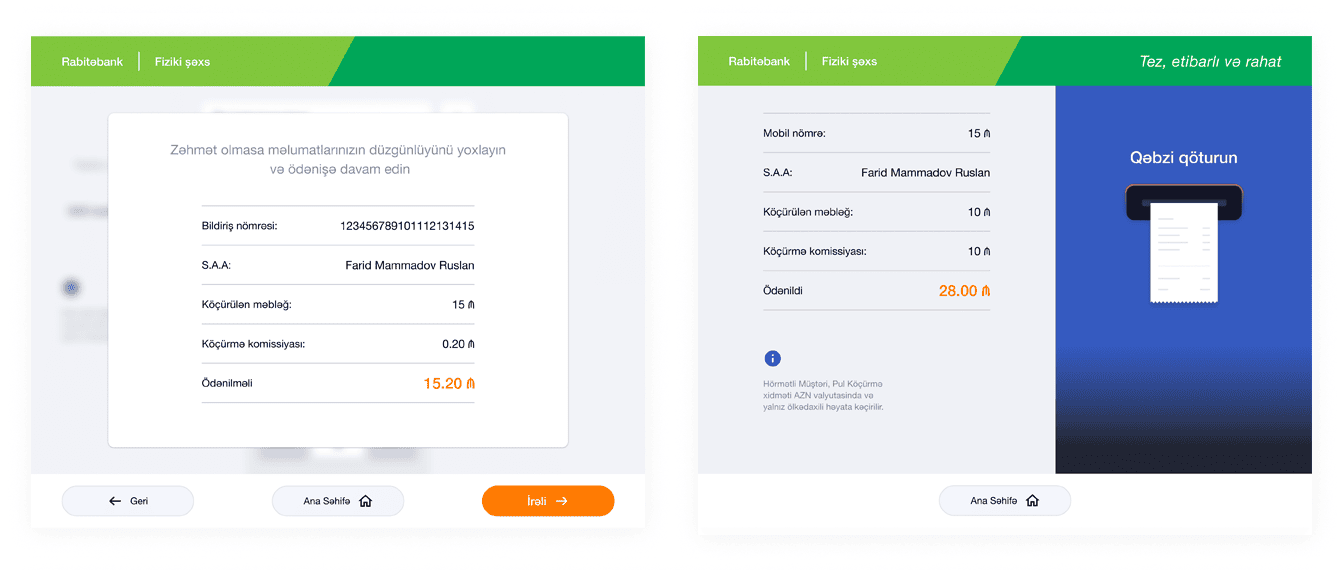The height and width of the screenshot is (570, 1340).
Task: Open Ana Səhifə from the receipt screen
Action: pyautogui.click(x=1005, y=501)
